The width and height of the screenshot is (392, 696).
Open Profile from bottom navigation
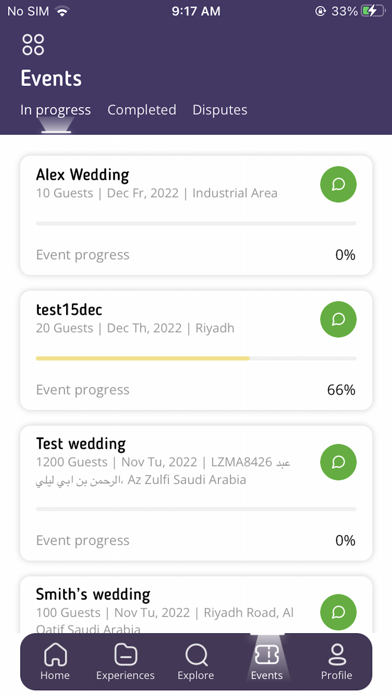(337, 662)
